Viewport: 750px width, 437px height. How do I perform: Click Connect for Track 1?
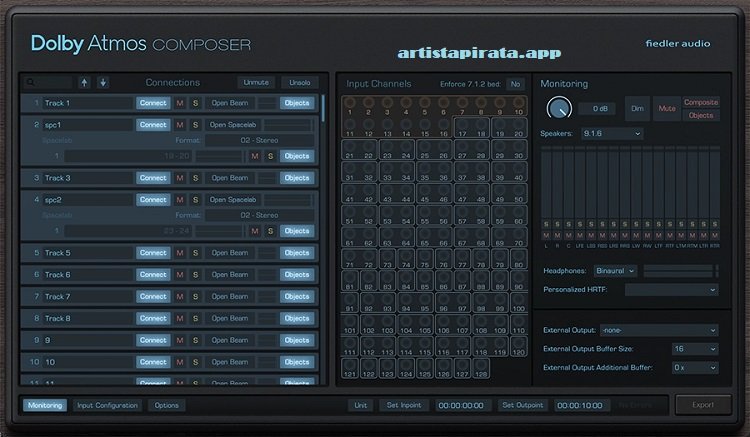(153, 103)
